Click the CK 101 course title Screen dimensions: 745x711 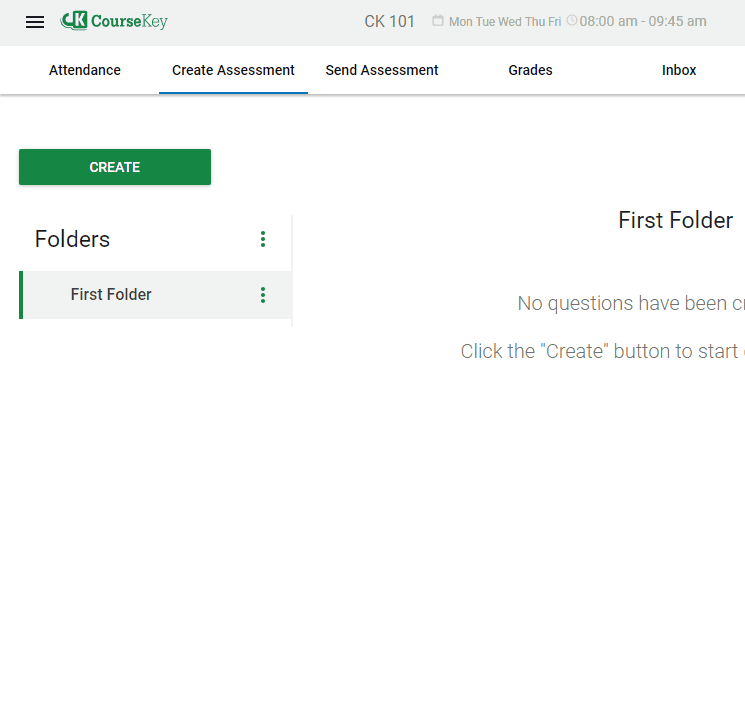coord(389,21)
